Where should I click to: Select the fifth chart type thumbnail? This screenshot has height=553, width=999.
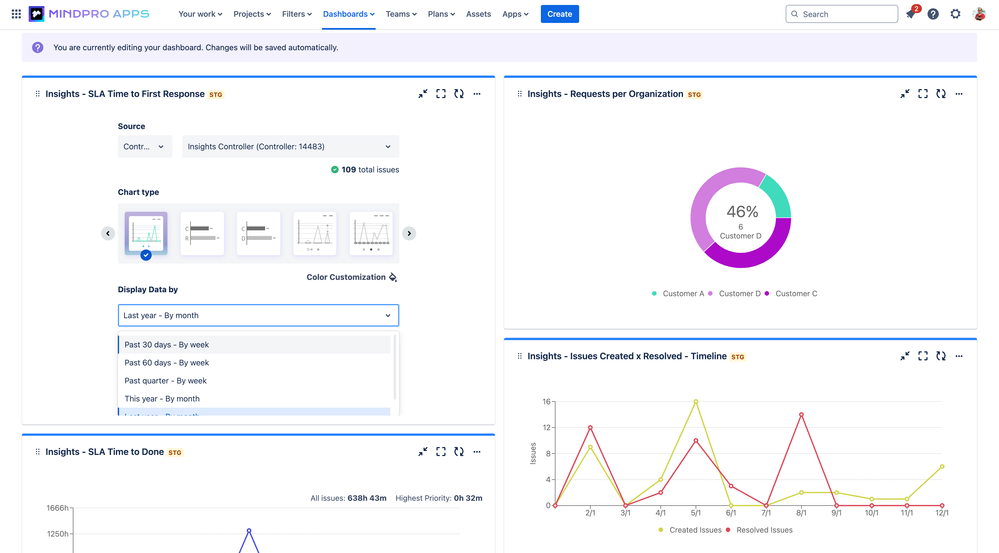point(371,233)
